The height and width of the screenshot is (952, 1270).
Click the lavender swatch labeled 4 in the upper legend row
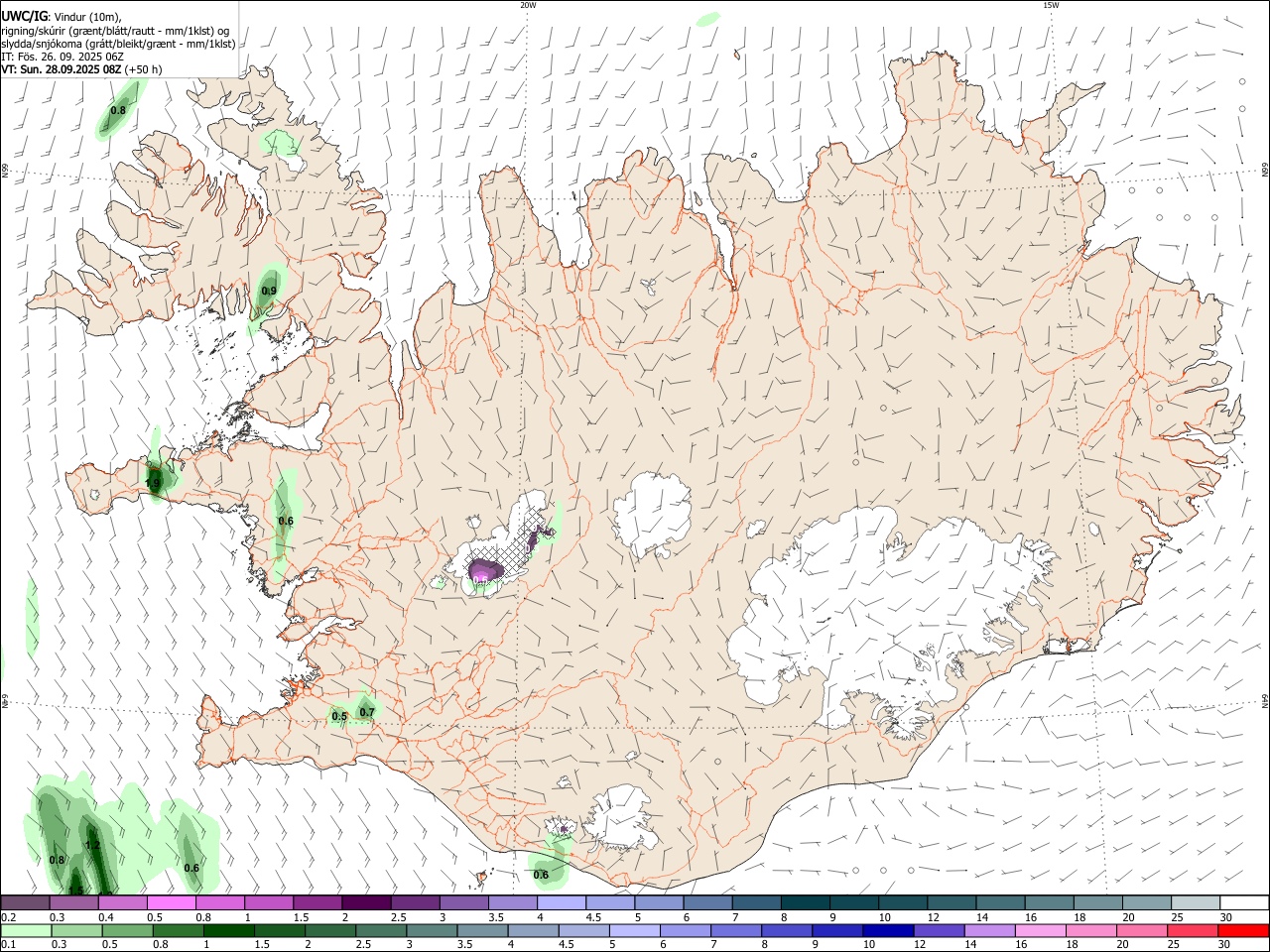click(x=560, y=903)
